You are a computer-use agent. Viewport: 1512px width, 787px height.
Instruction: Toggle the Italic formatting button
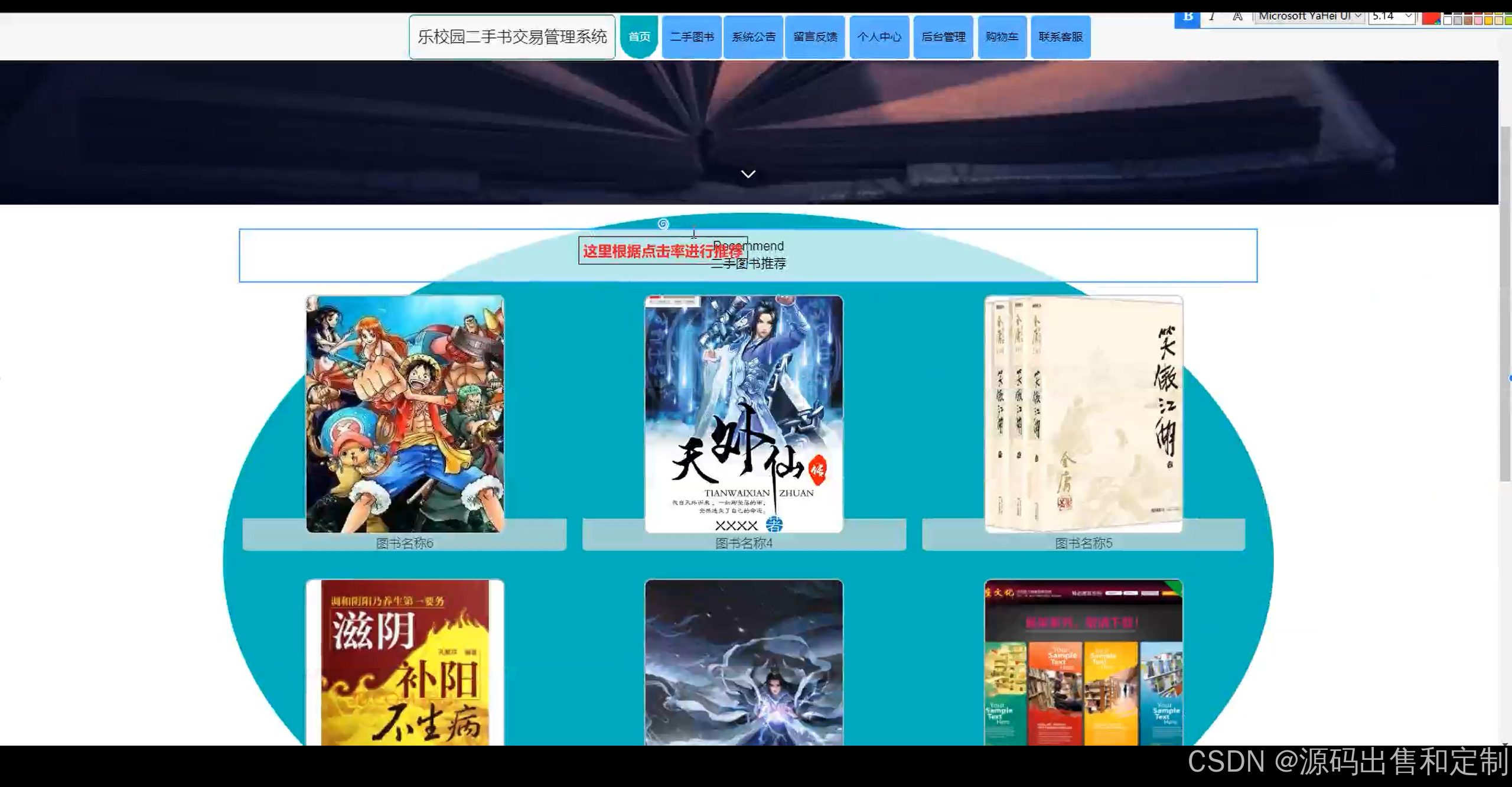coord(1212,17)
